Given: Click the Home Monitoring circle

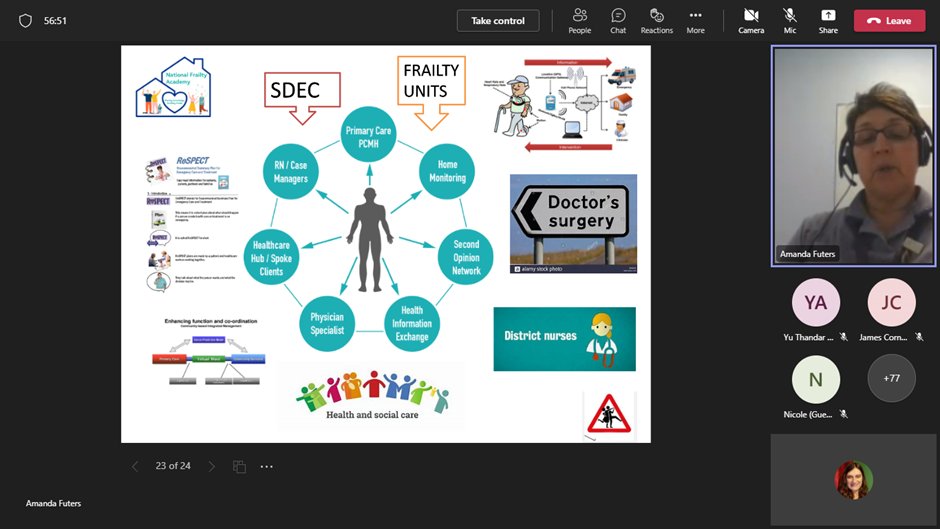Looking at the screenshot, I should click(x=447, y=171).
